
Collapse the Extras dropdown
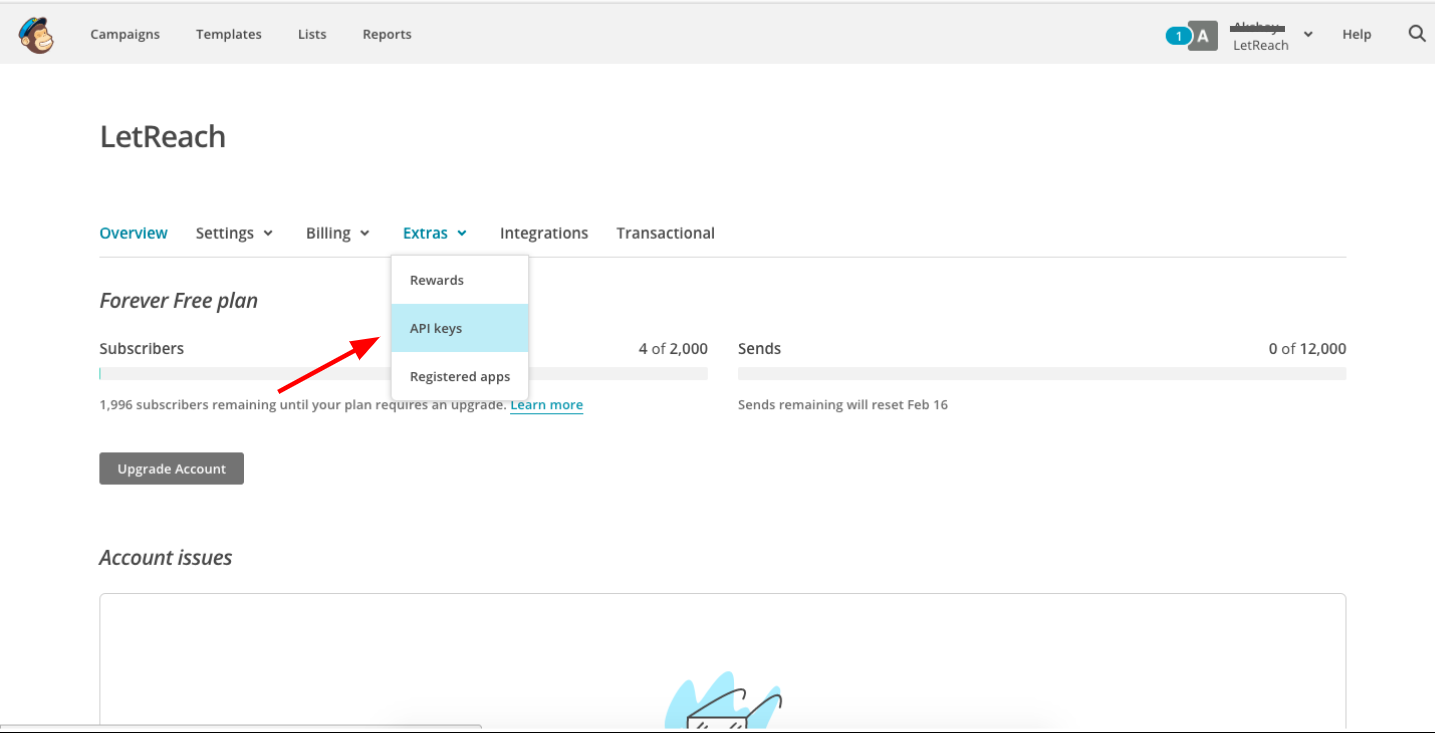tap(435, 233)
